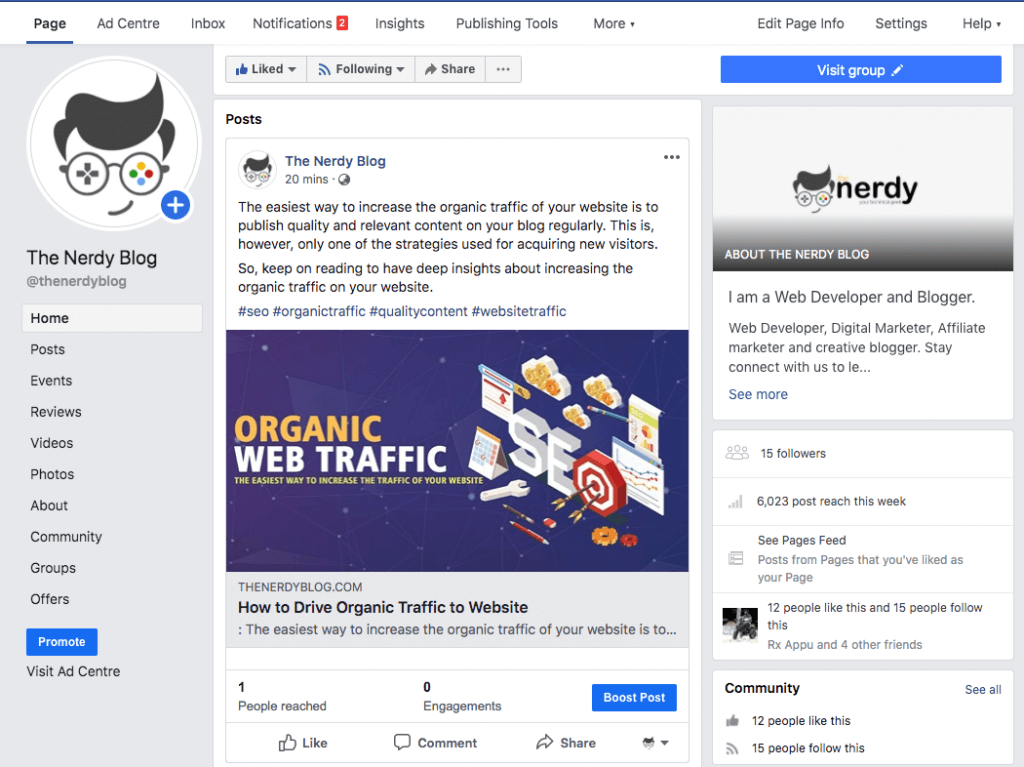Click the Notifications badge showing 2
Screen dimensions: 1024x767
[x=342, y=24]
